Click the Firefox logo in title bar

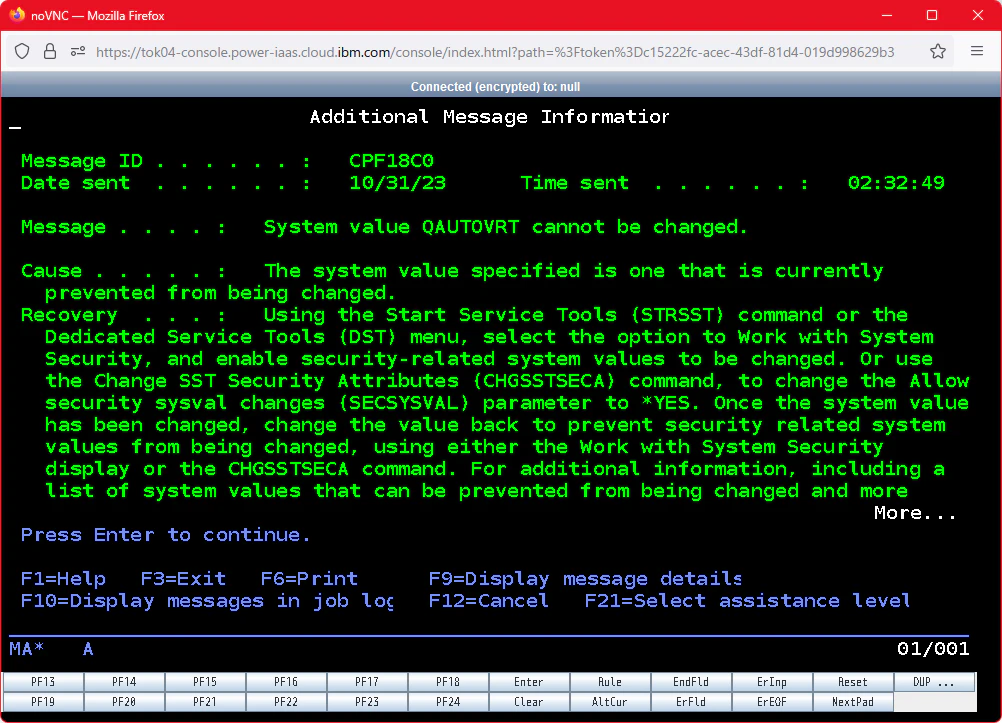[17, 15]
